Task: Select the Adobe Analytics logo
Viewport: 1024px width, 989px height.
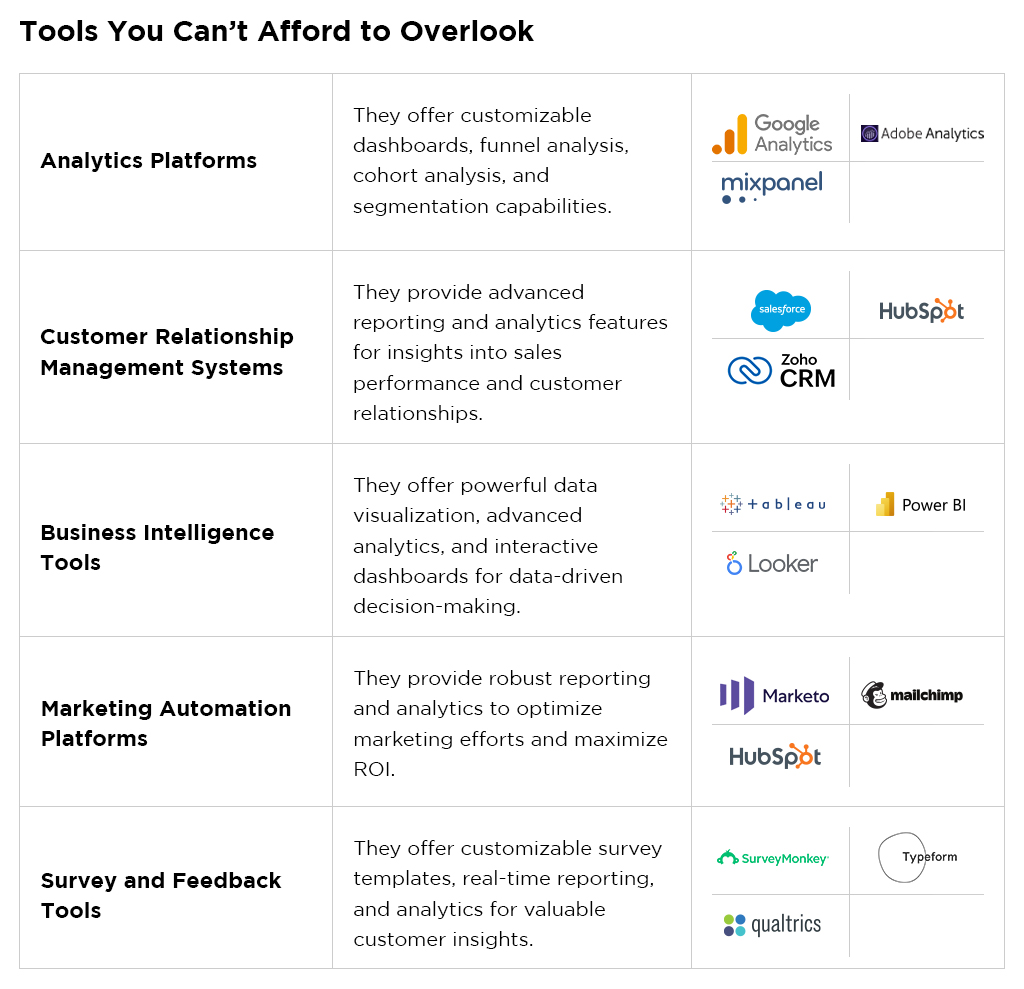Action: coord(922,134)
